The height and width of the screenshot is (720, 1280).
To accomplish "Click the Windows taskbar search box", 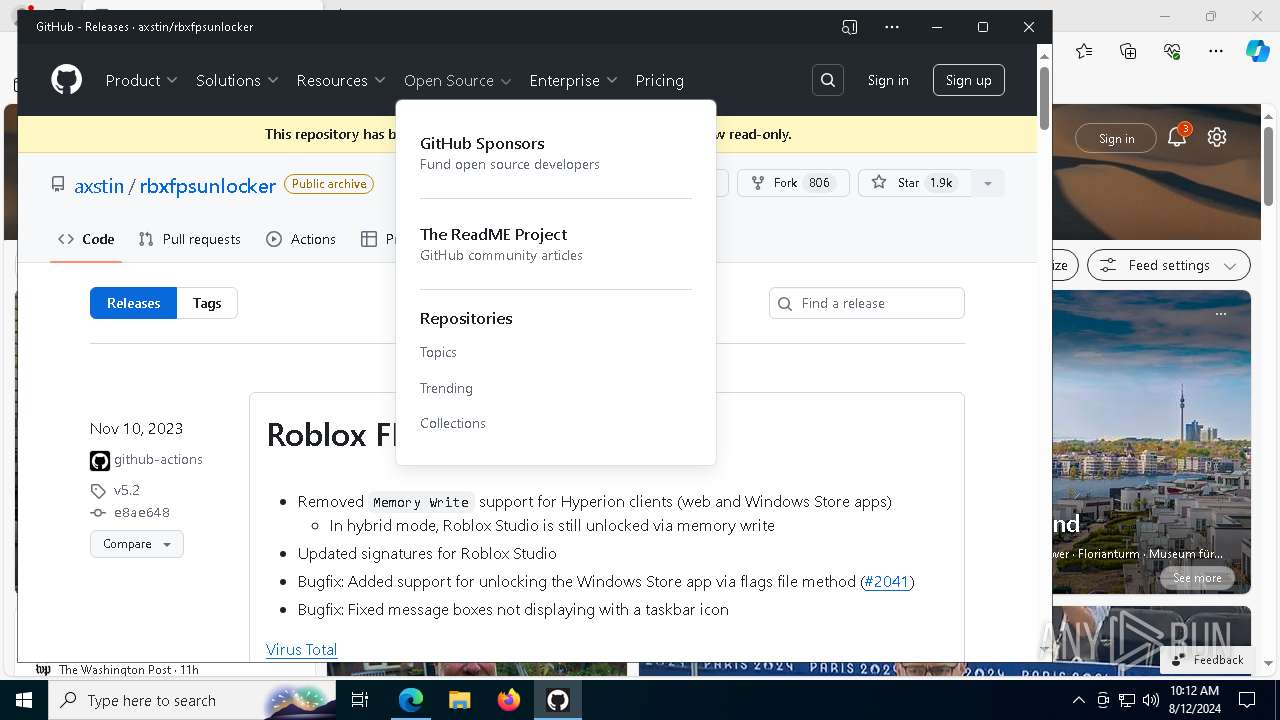I will click(192, 700).
